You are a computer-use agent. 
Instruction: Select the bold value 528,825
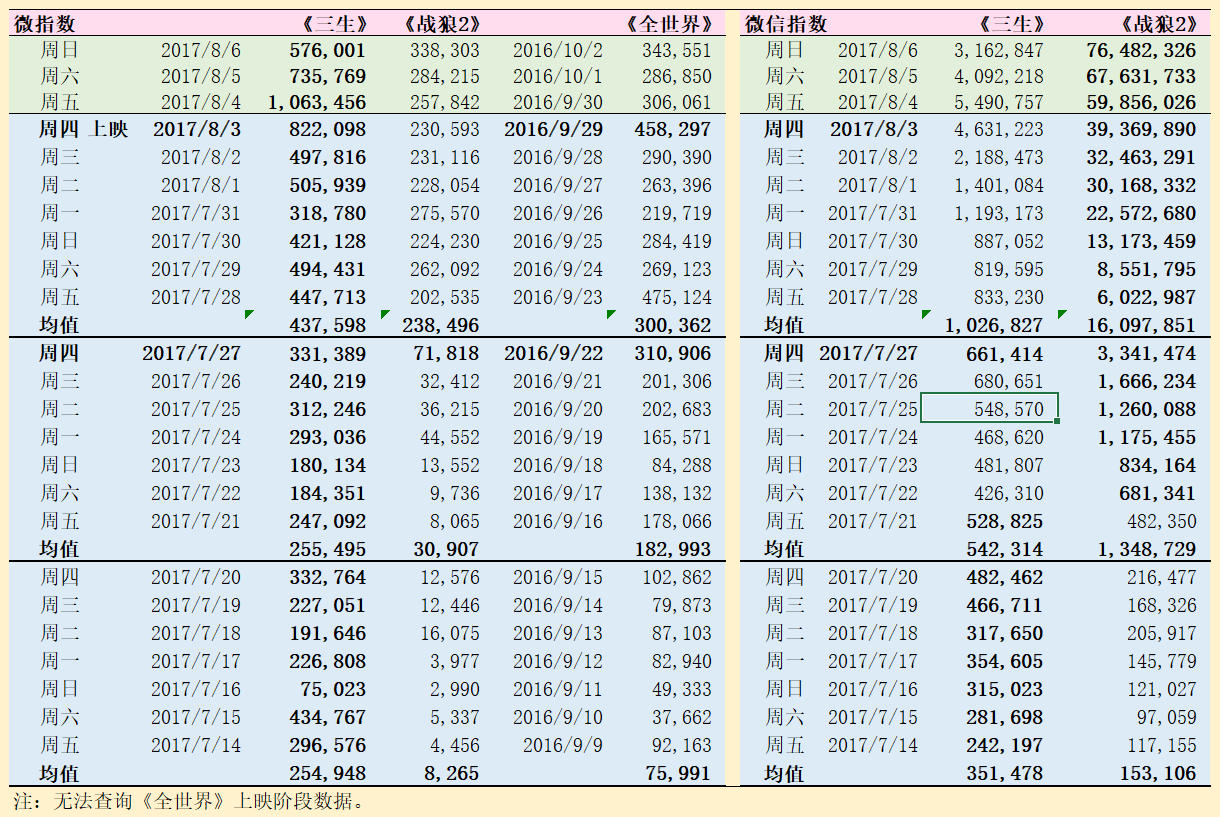click(x=1005, y=521)
